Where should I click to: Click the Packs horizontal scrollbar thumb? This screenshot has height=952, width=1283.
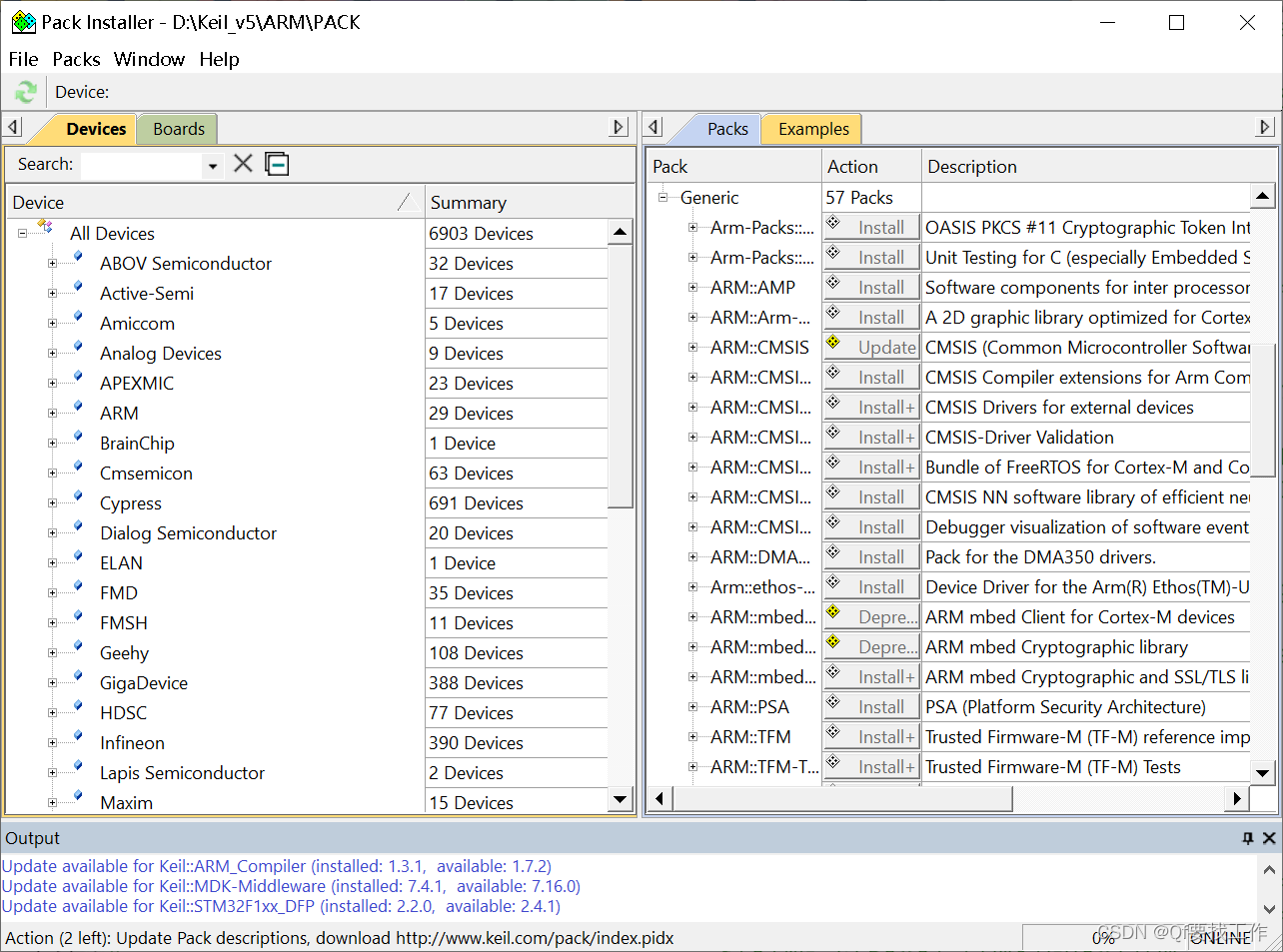[x=842, y=798]
